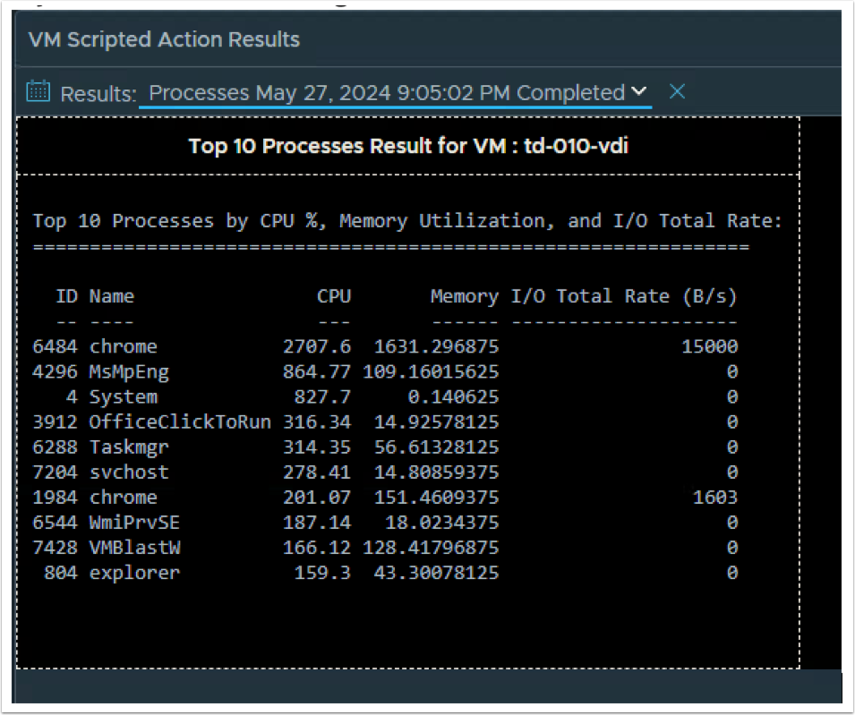The image size is (855, 715).
Task: Select the OfficeClickToRun process row
Action: [180, 422]
